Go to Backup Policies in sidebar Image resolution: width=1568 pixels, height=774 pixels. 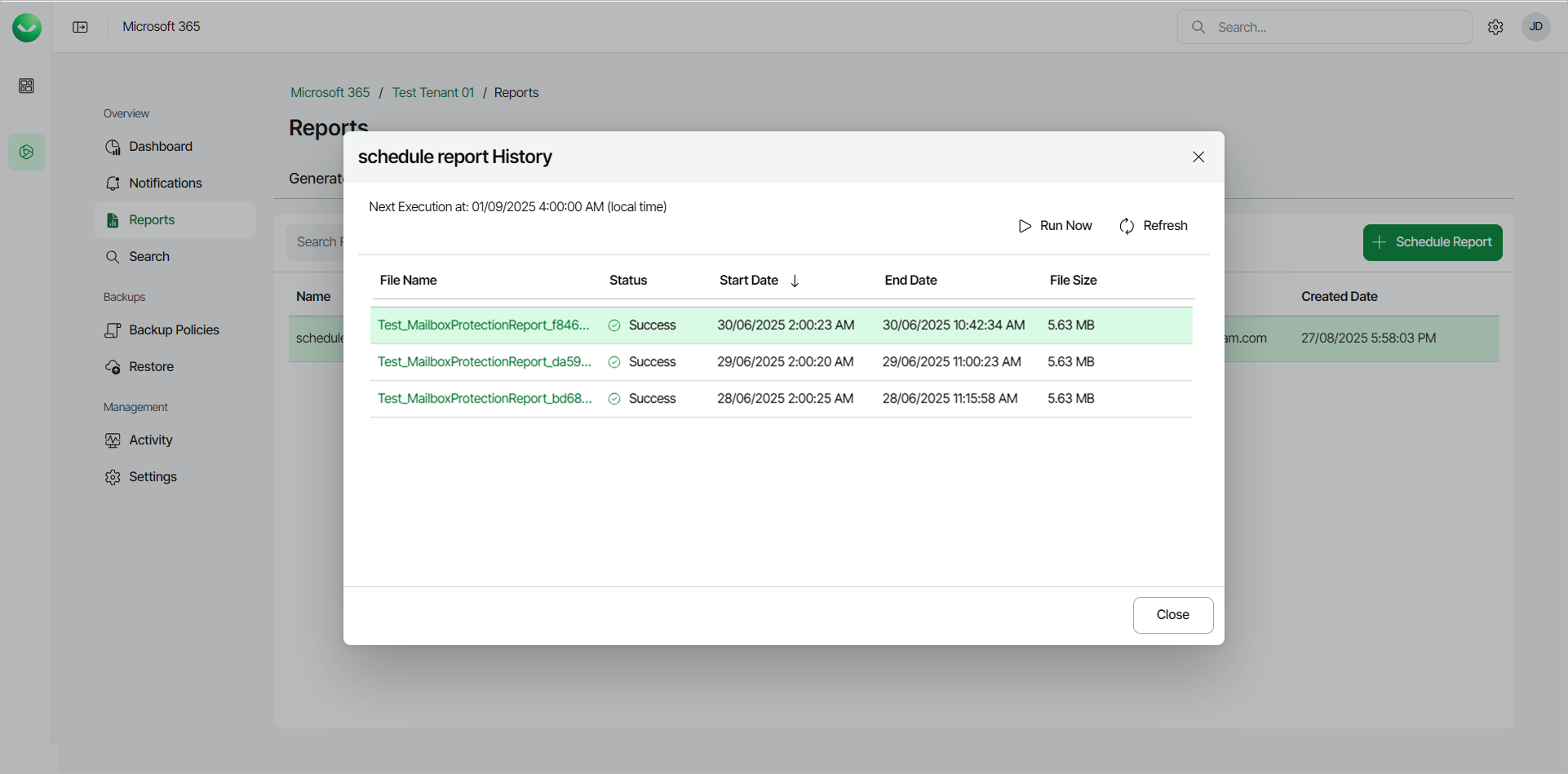tap(173, 330)
